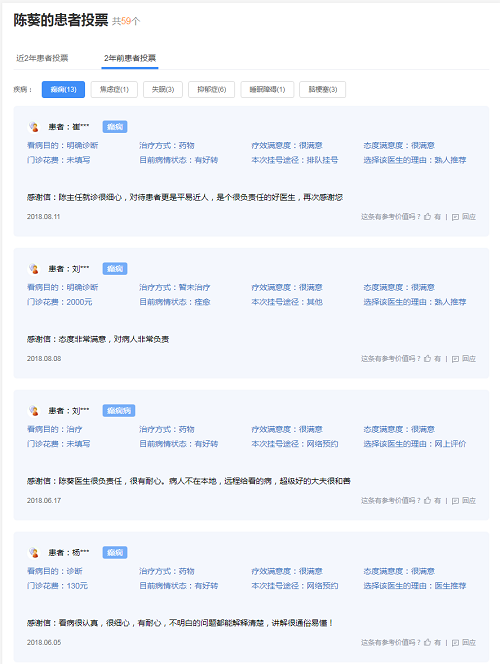The width and height of the screenshot is (500, 664).
Task: Click 目前病情状态：痊愈
Action: click(175, 302)
